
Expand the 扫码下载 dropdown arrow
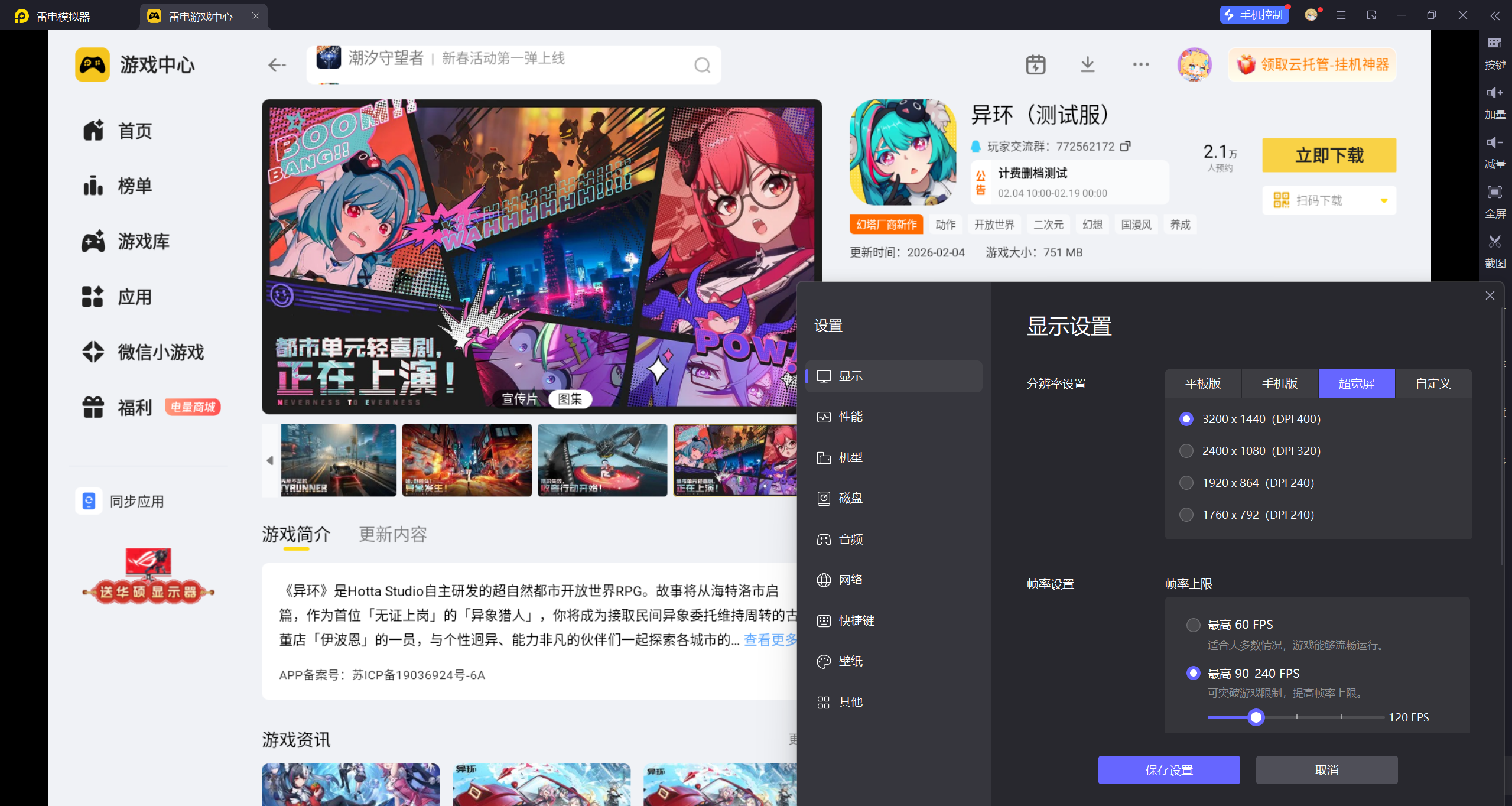pos(1384,201)
